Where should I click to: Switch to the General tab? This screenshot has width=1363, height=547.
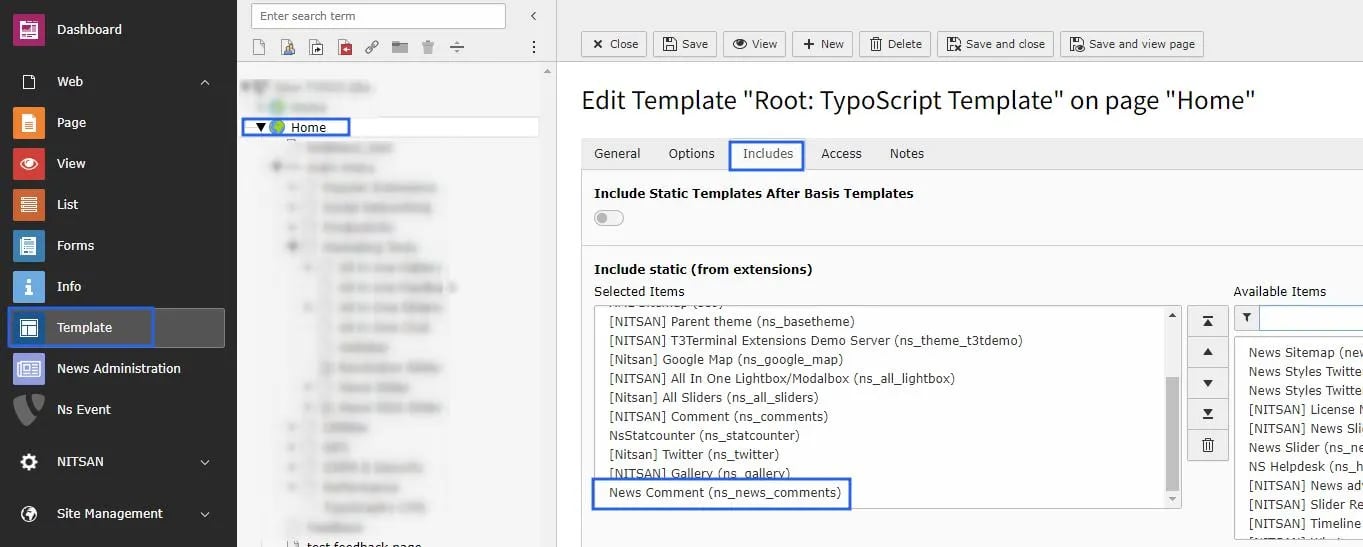[617, 154]
